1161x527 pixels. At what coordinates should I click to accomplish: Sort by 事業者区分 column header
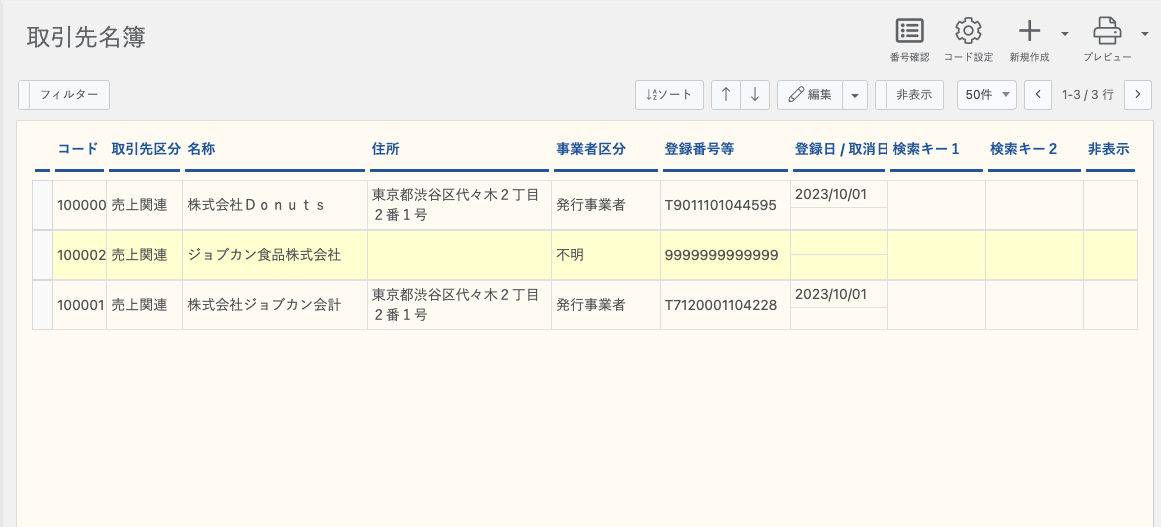point(591,149)
